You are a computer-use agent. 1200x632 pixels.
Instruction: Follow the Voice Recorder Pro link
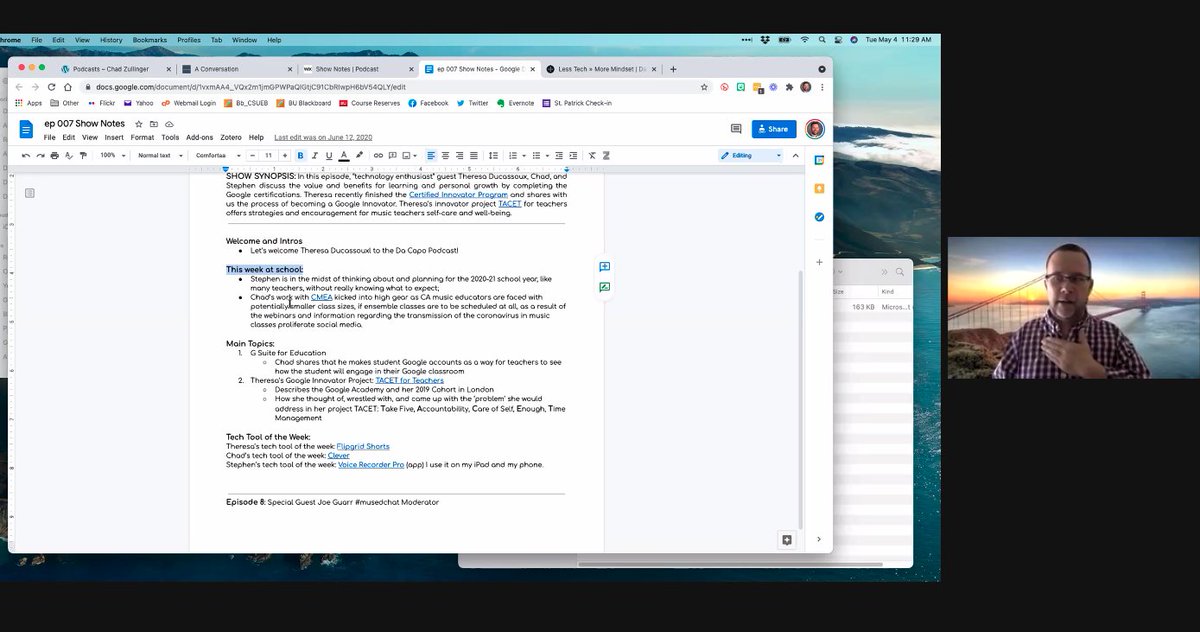pos(371,465)
